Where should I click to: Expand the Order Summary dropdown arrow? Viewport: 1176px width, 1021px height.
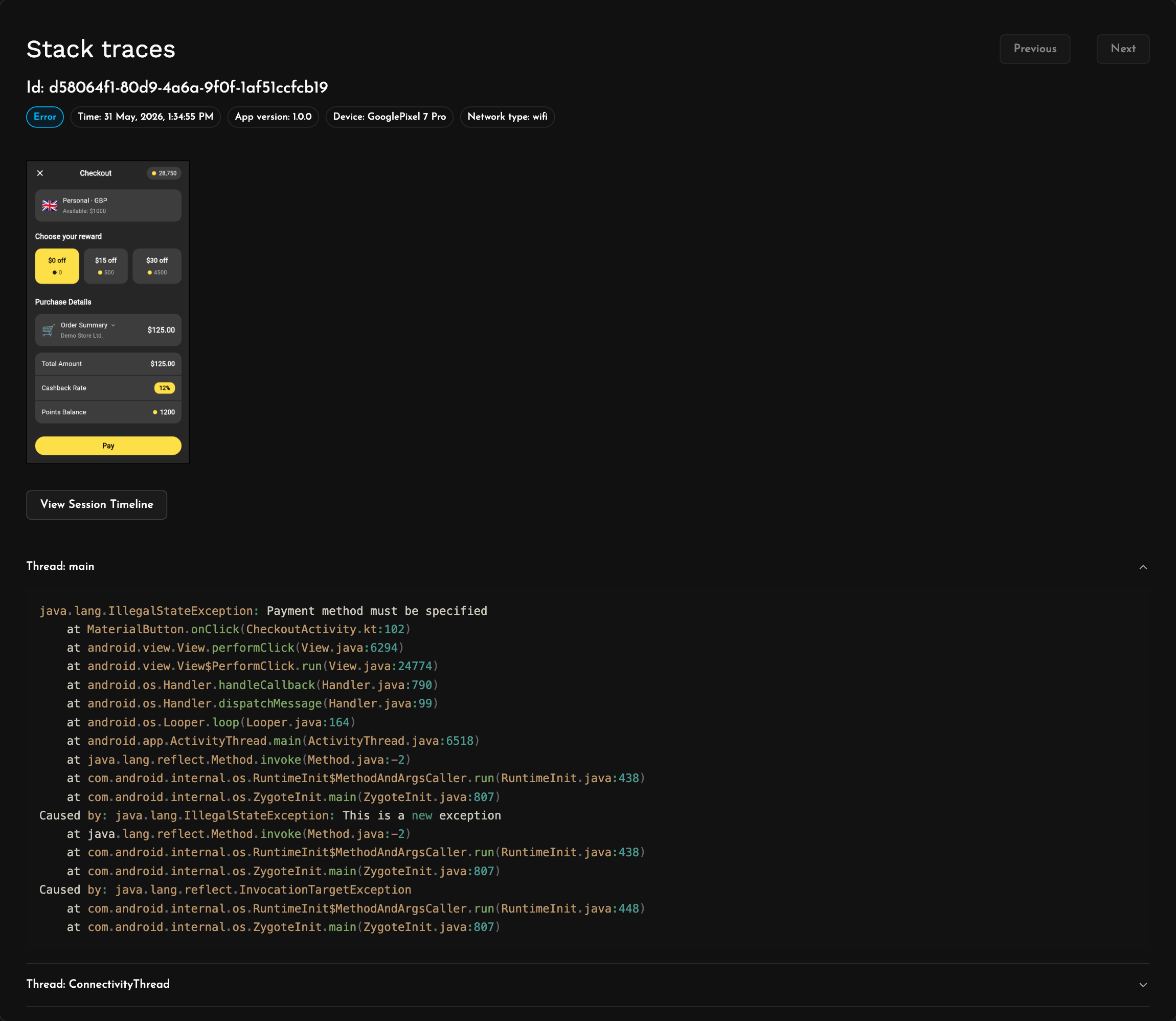click(114, 325)
